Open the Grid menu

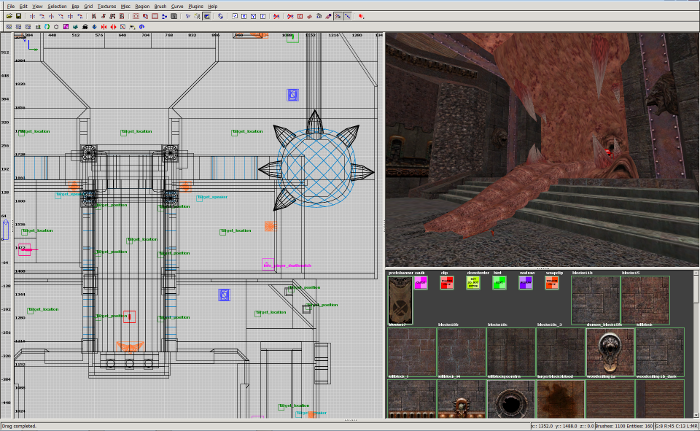88,6
